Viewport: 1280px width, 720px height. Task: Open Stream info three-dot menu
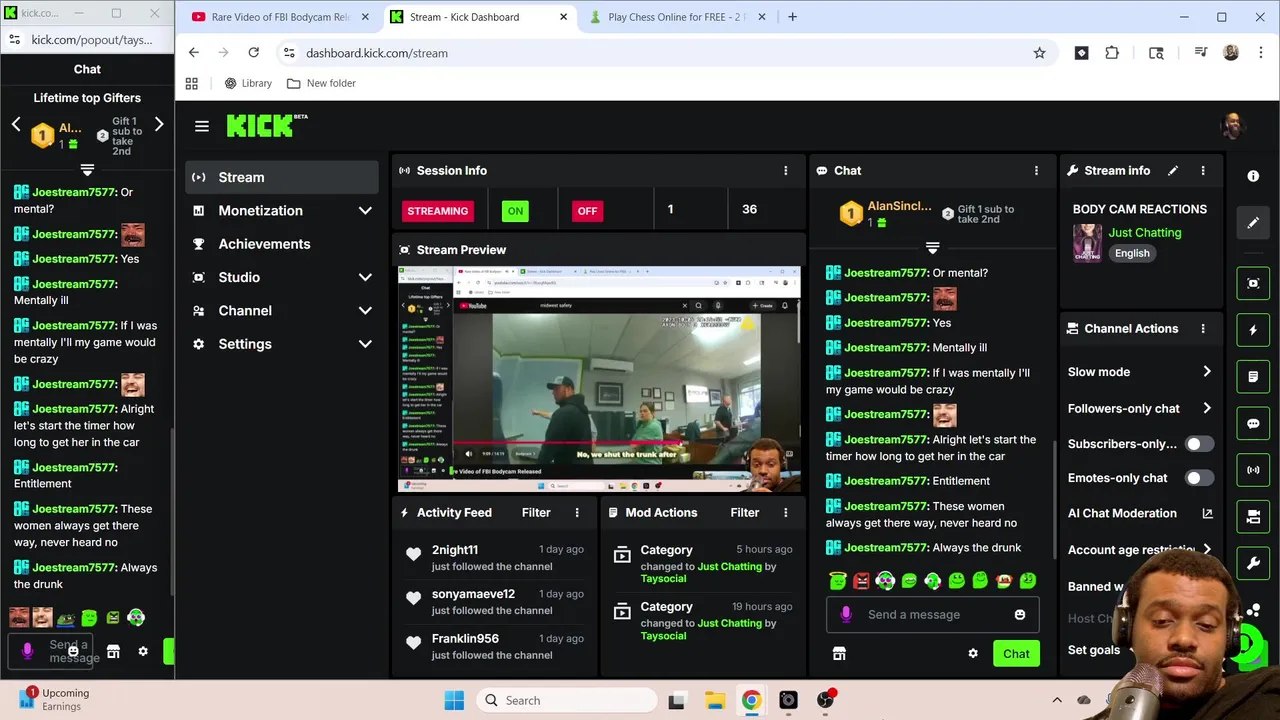1203,171
